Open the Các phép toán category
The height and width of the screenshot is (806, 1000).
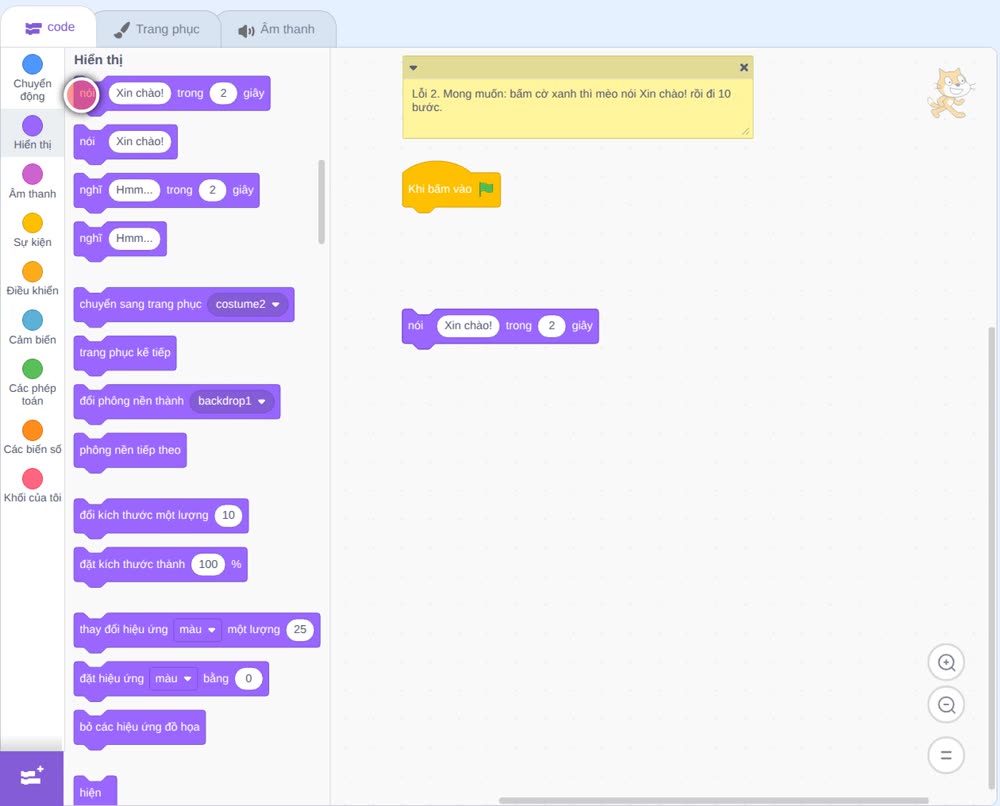(33, 382)
